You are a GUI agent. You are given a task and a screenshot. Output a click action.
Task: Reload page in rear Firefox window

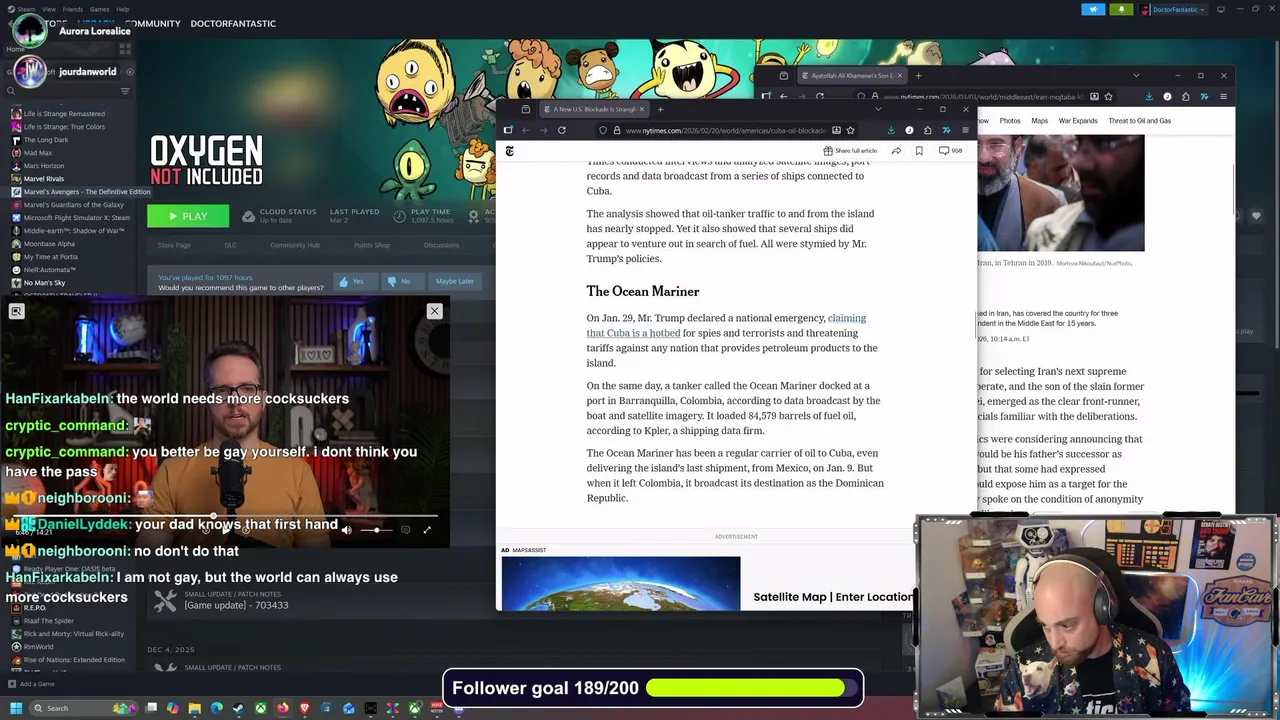(x=820, y=96)
